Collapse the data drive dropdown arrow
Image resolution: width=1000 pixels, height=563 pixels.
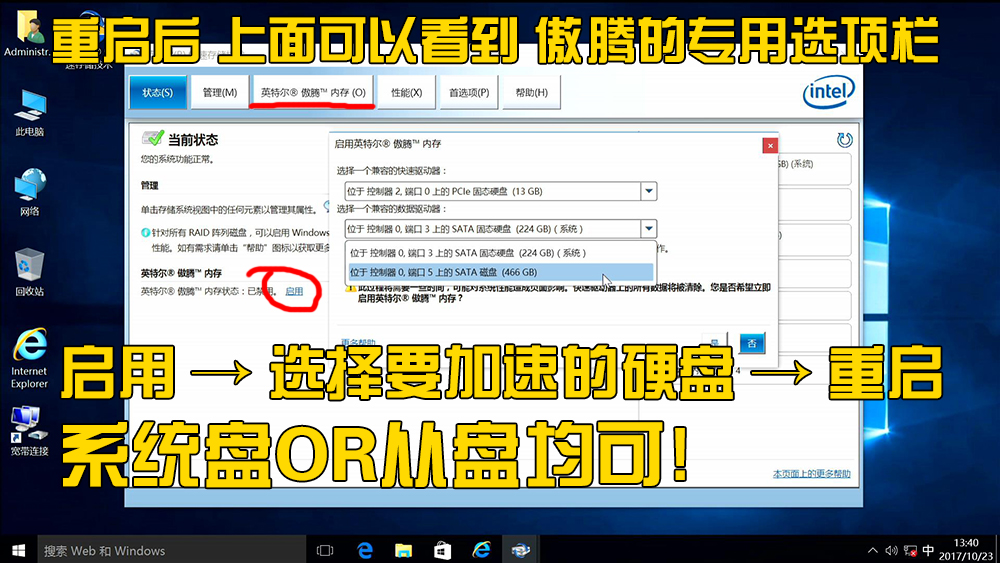point(649,228)
